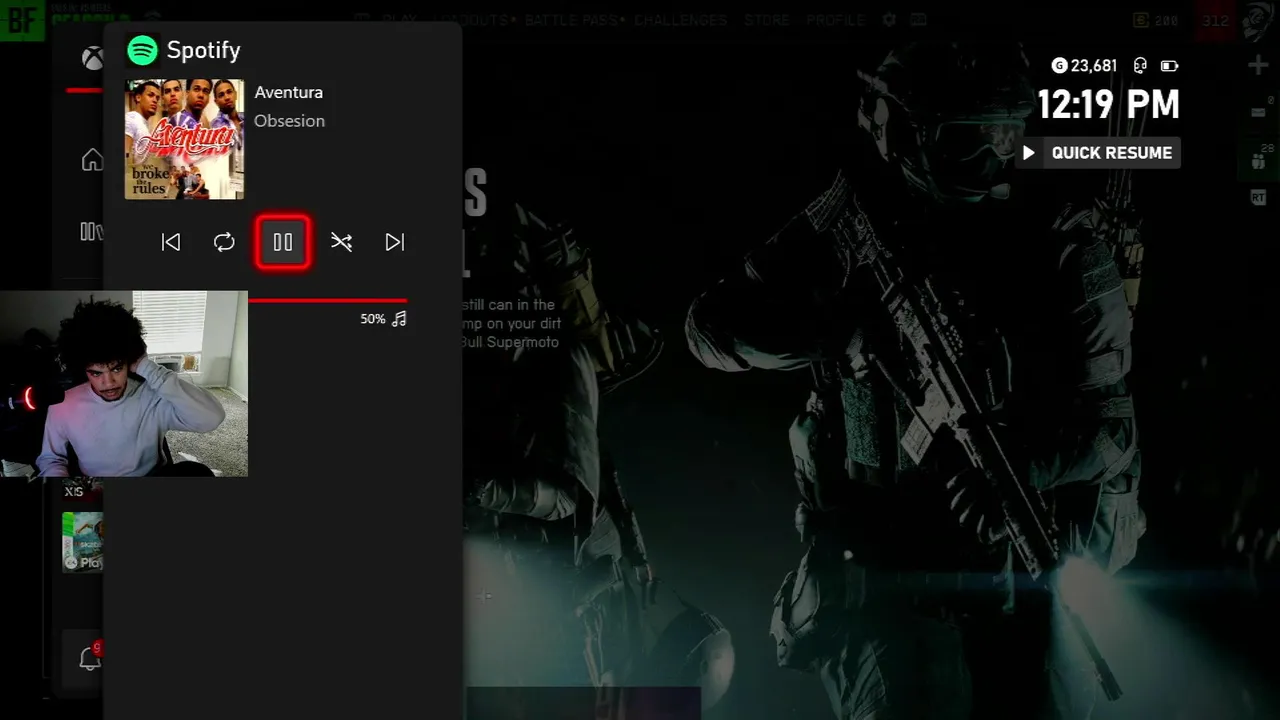
Task: Toggle shuffle in Spotify
Action: tap(342, 242)
